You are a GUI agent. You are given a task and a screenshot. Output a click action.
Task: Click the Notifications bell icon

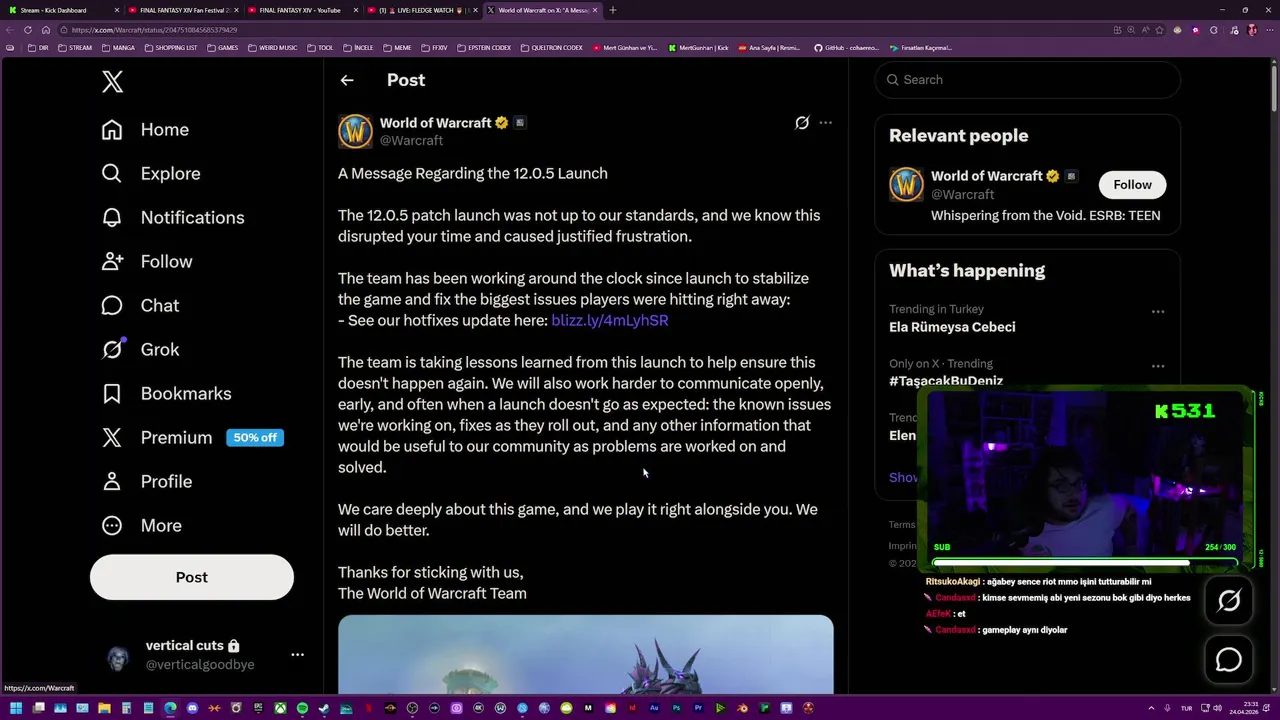112,218
